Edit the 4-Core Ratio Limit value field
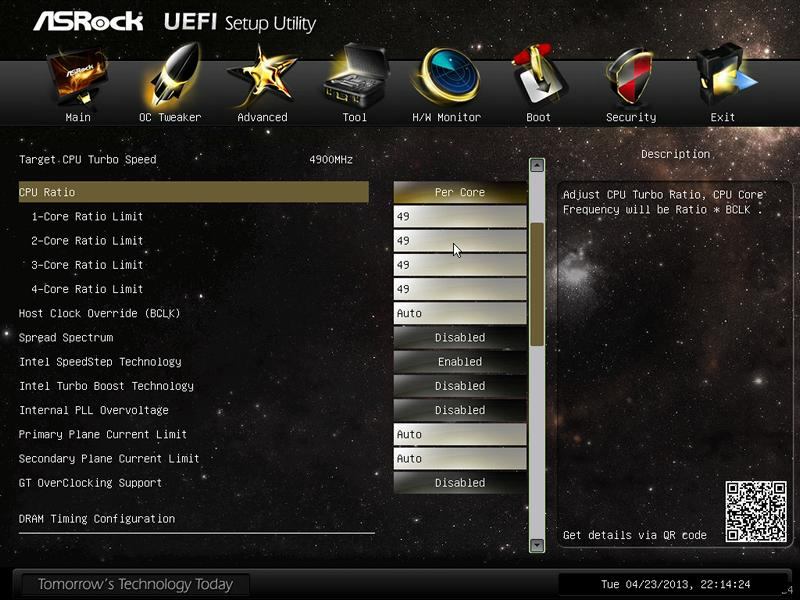 click(x=460, y=289)
